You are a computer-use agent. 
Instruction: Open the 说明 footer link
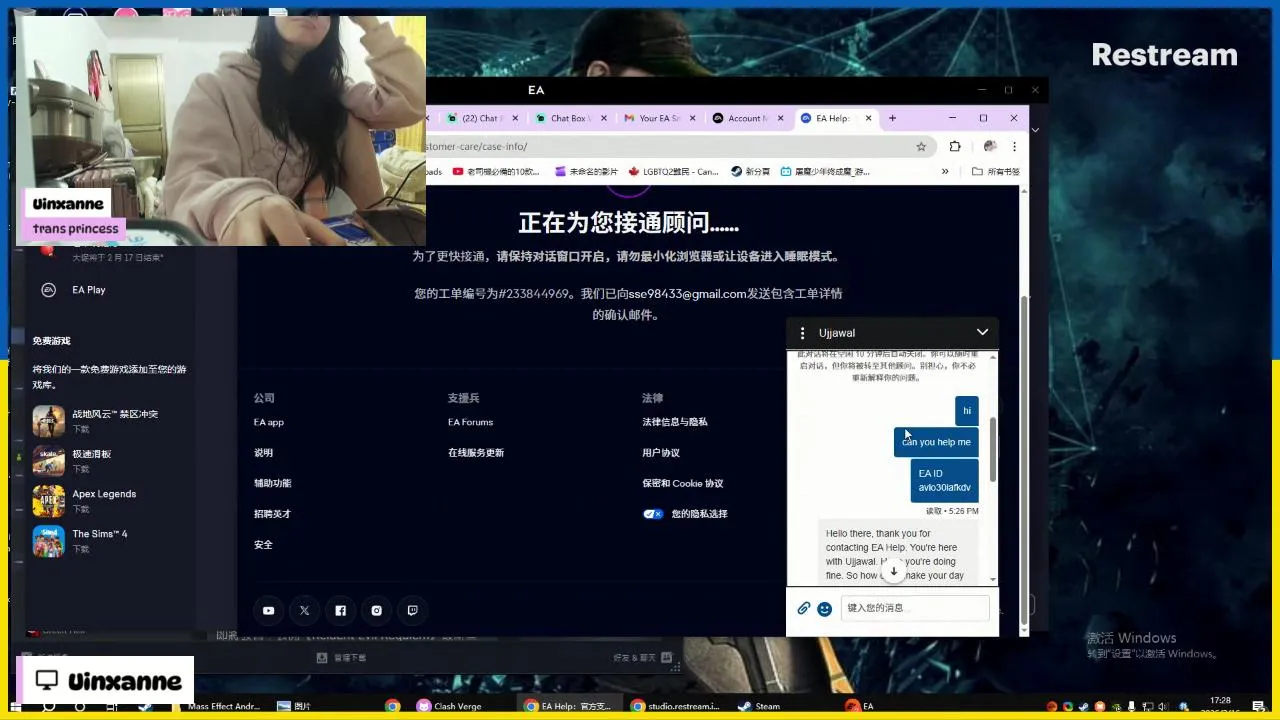263,453
